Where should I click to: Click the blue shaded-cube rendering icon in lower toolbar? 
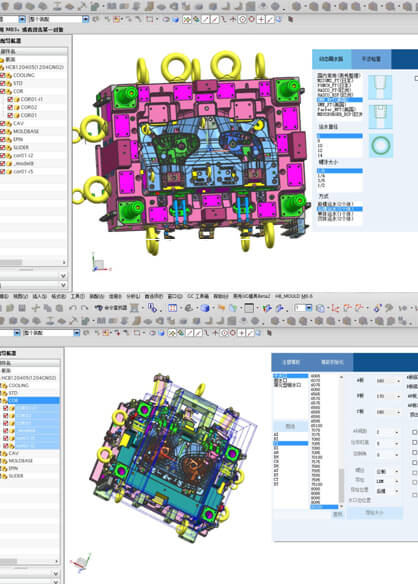click(x=205, y=308)
